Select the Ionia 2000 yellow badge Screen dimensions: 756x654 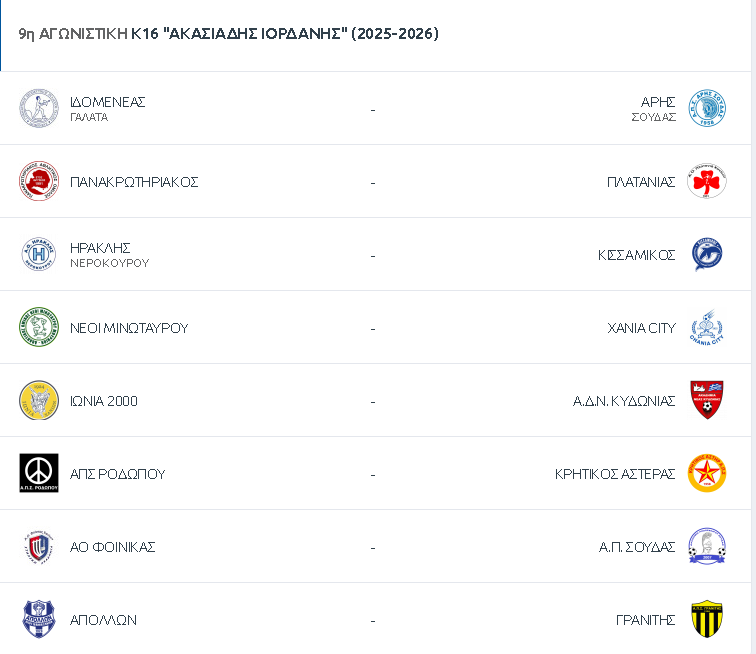39,401
